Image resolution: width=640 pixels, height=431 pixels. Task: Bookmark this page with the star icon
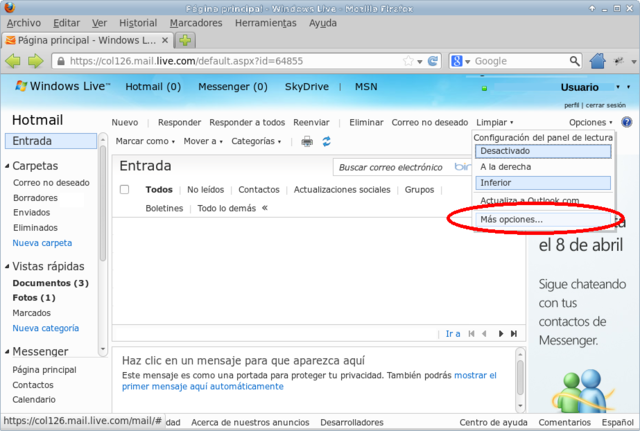pos(408,61)
